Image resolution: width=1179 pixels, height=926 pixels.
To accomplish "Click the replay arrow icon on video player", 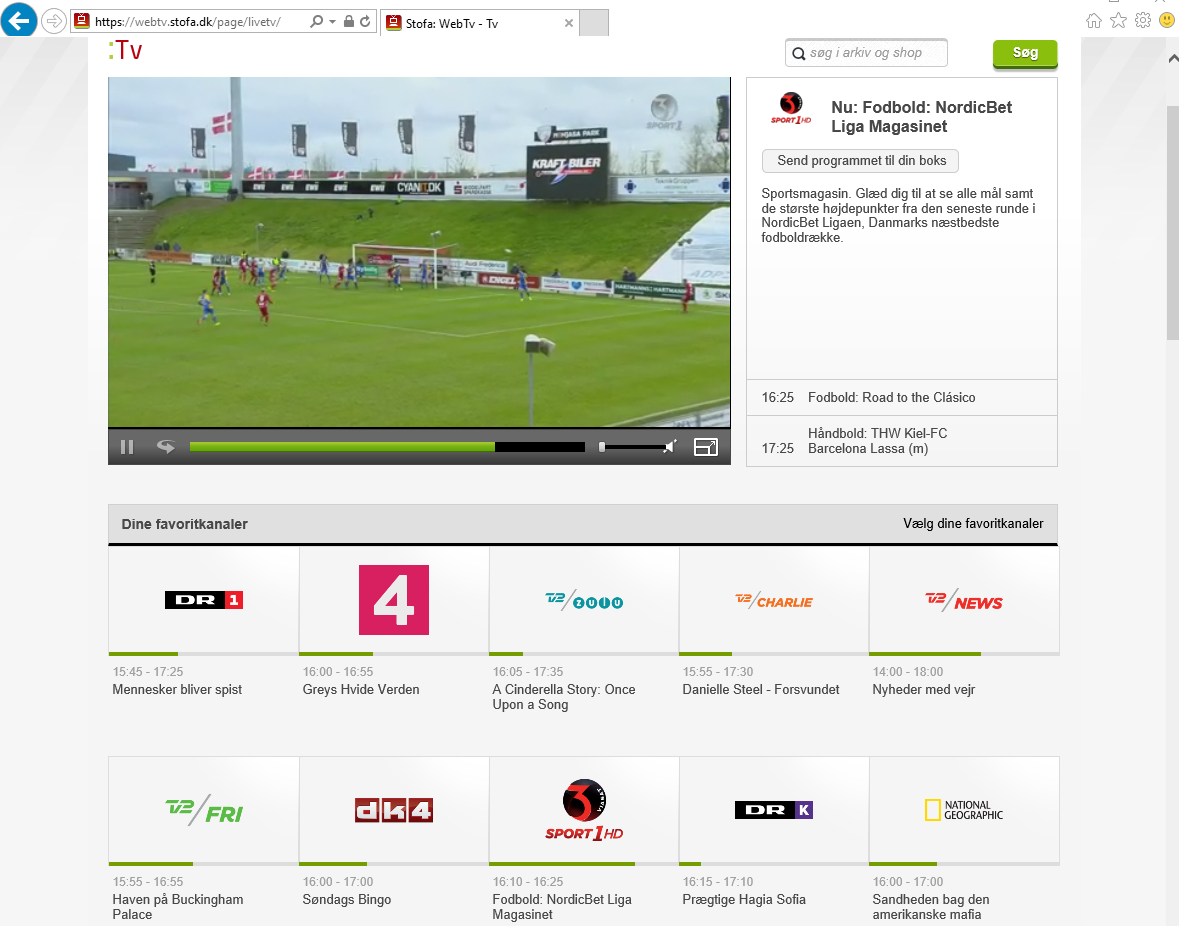I will tap(165, 446).
